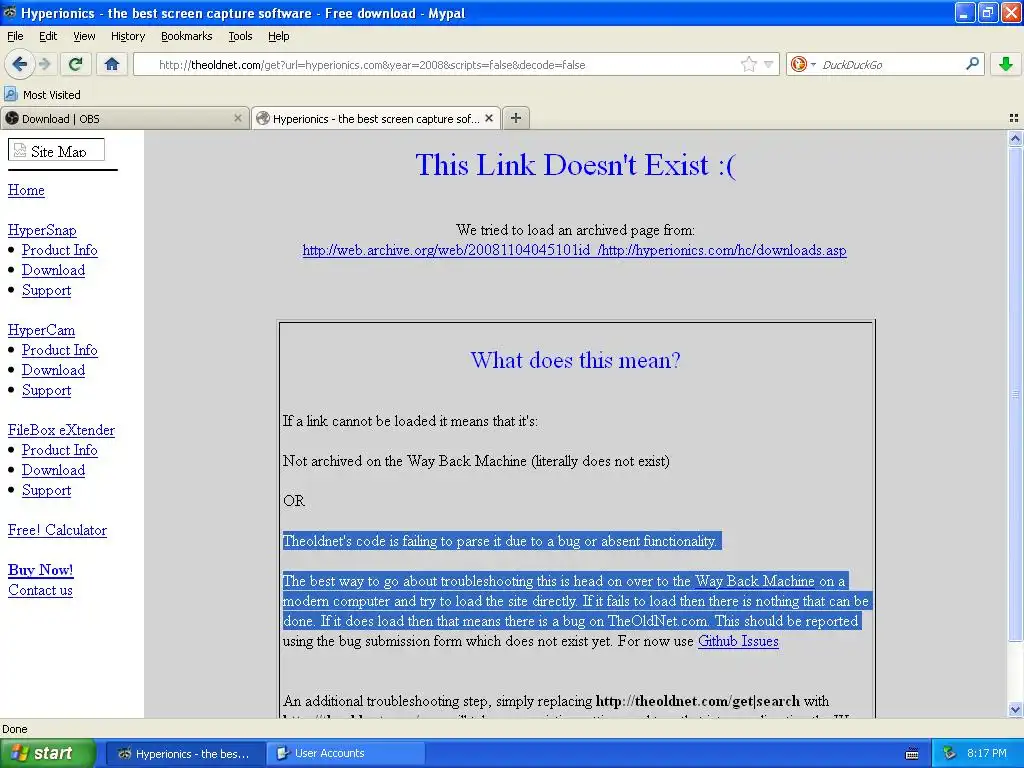Image resolution: width=1024 pixels, height=768 pixels.
Task: Reload the current page
Action: pyautogui.click(x=76, y=64)
